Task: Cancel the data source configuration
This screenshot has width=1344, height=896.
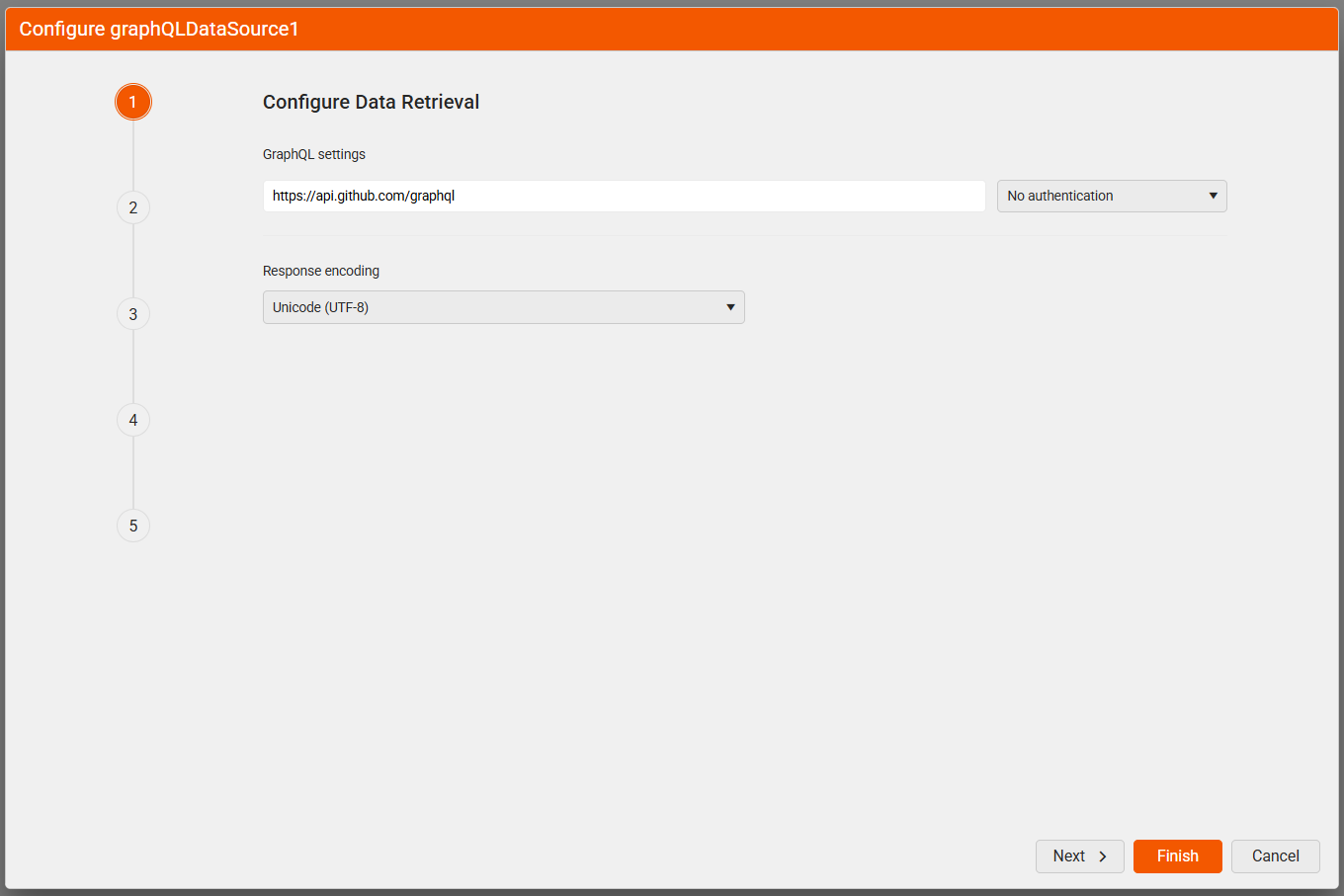Action: tap(1275, 856)
